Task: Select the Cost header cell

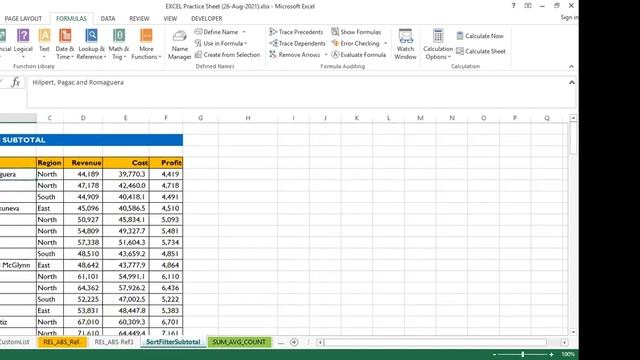Action: coord(126,163)
